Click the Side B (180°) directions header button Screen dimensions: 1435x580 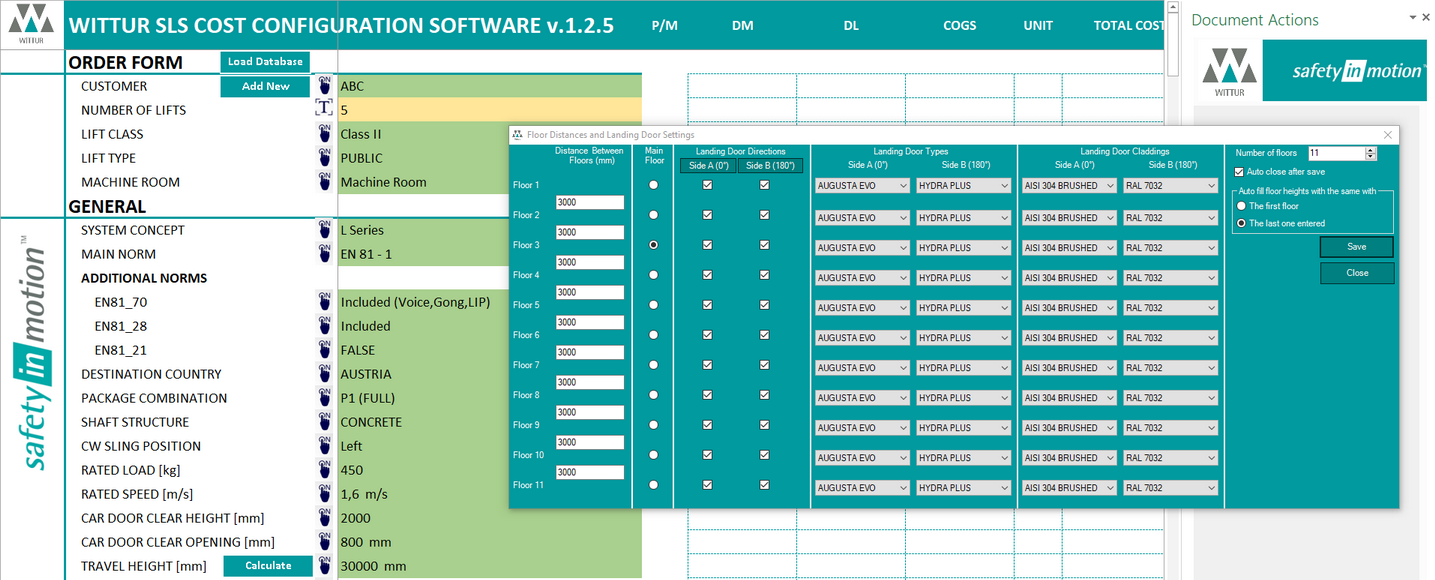point(770,166)
